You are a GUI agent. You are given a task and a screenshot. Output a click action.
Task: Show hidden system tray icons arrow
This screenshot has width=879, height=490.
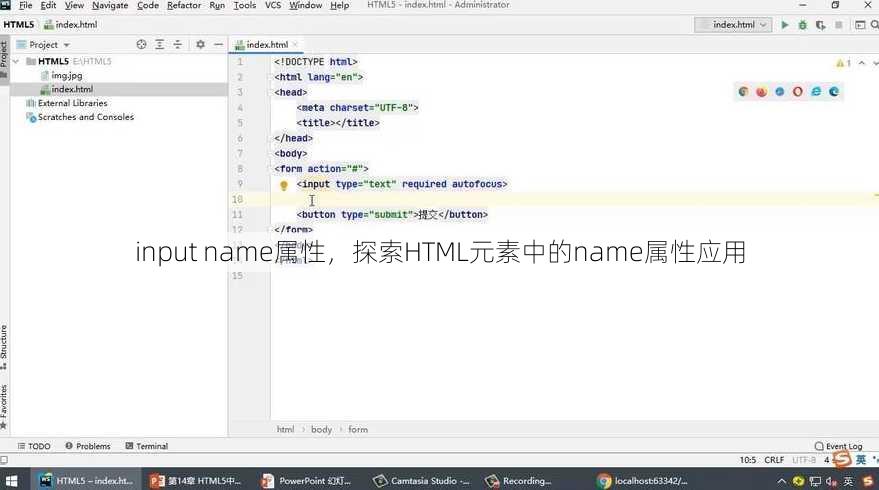781,481
